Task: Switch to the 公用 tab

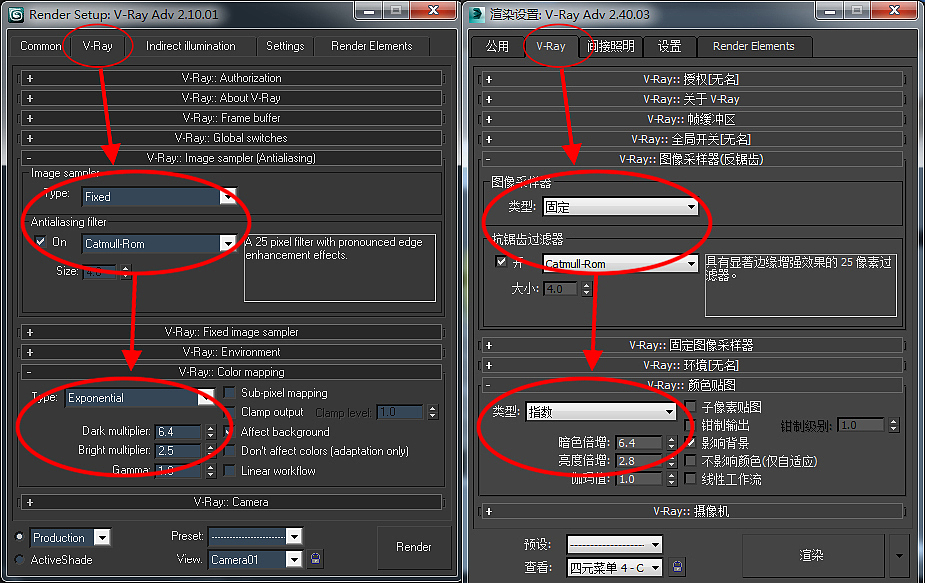Action: [x=497, y=47]
